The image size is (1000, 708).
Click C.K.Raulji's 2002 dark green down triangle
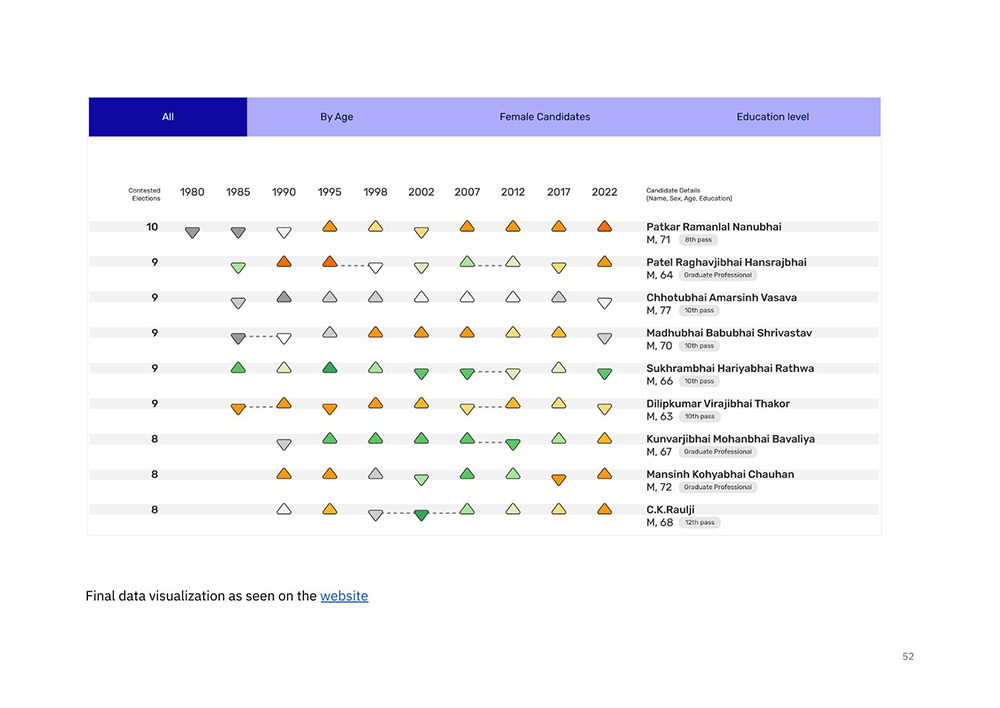coord(421,515)
